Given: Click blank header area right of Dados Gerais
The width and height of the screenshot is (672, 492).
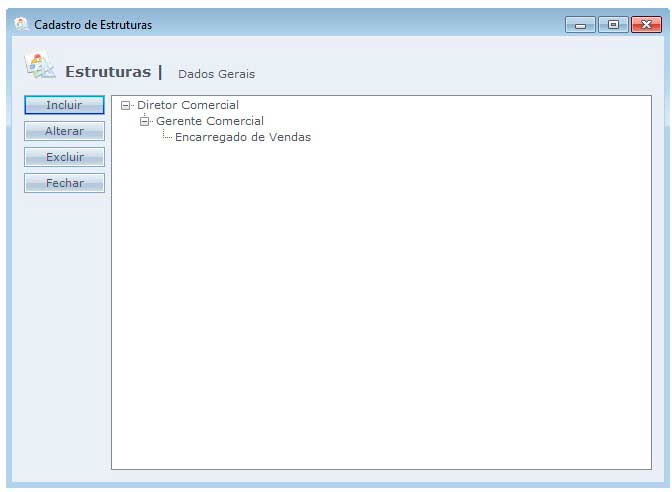Looking at the screenshot, I should pyautogui.click(x=450, y=72).
